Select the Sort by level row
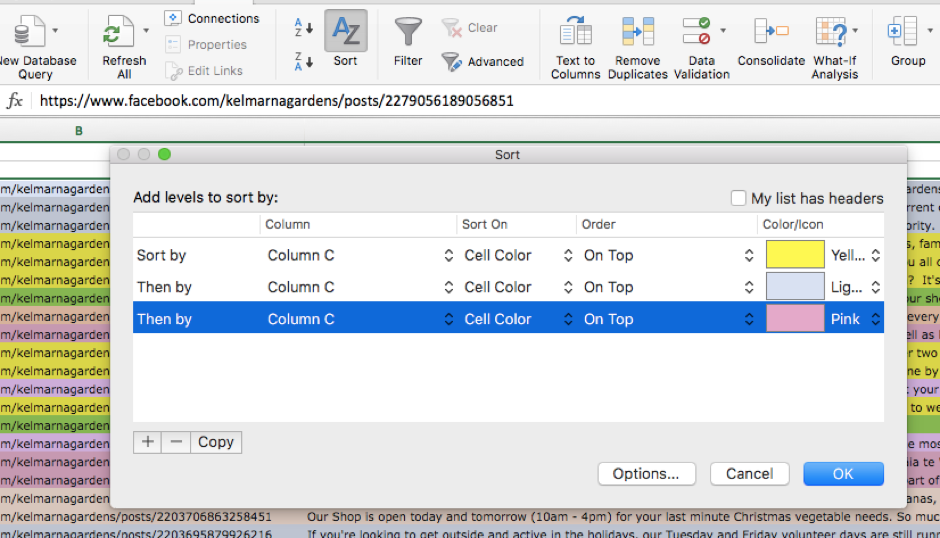This screenshot has width=940, height=538. (x=508, y=256)
